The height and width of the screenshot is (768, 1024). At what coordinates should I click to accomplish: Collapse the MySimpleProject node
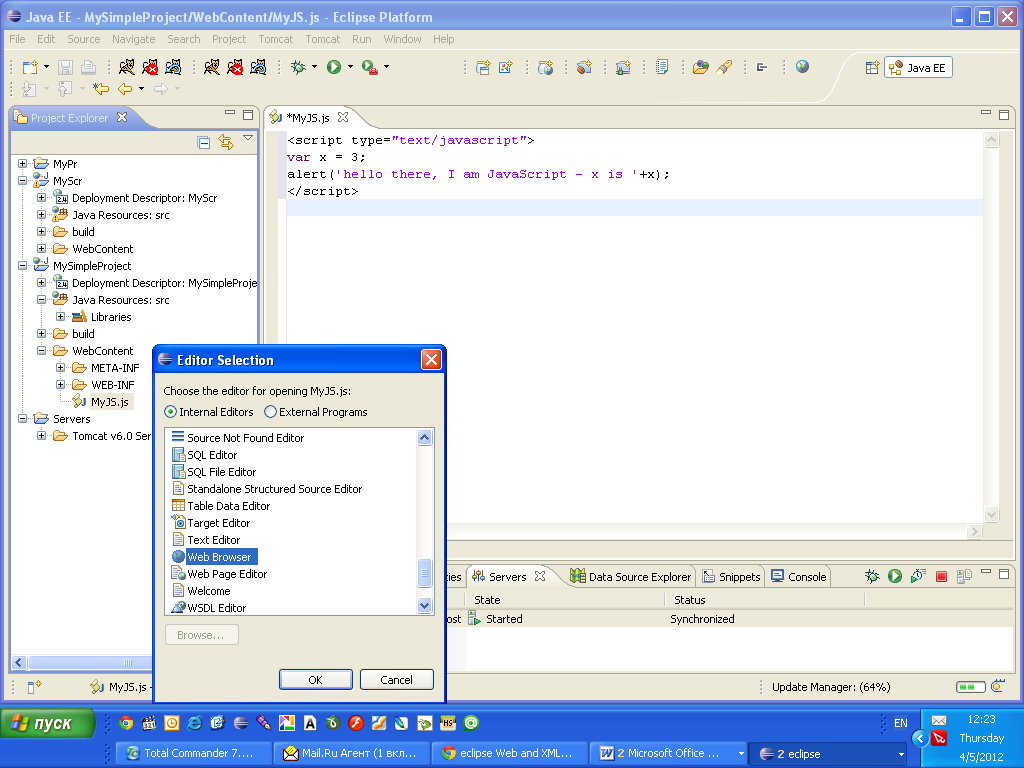coord(22,265)
